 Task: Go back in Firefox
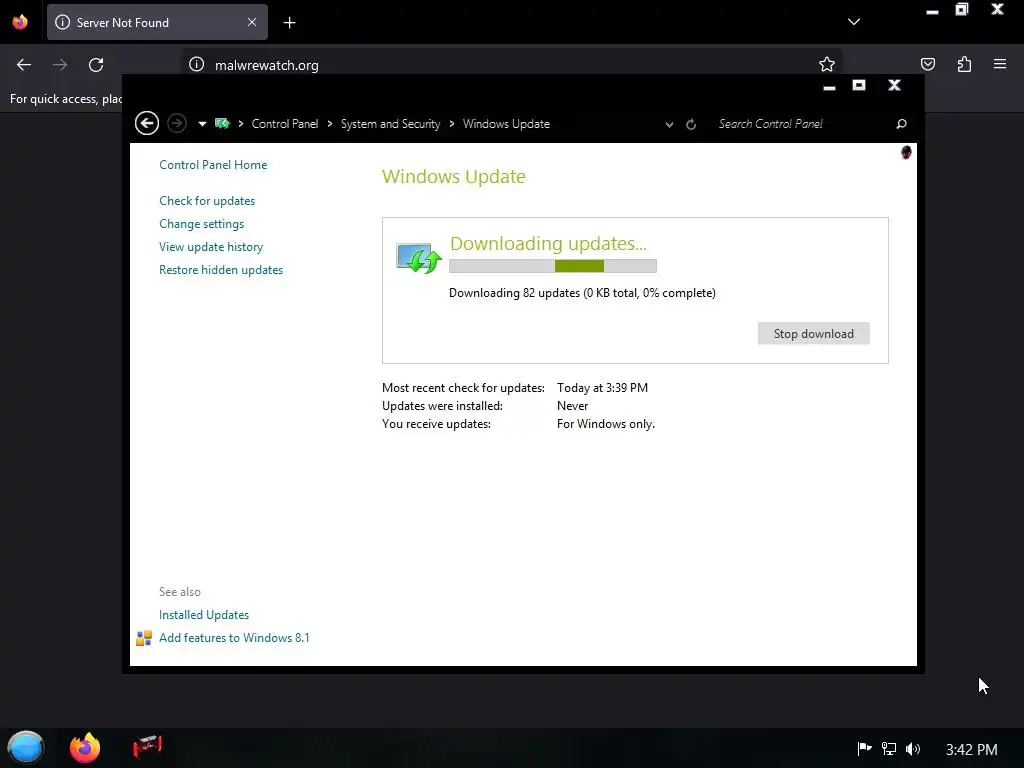click(x=24, y=65)
